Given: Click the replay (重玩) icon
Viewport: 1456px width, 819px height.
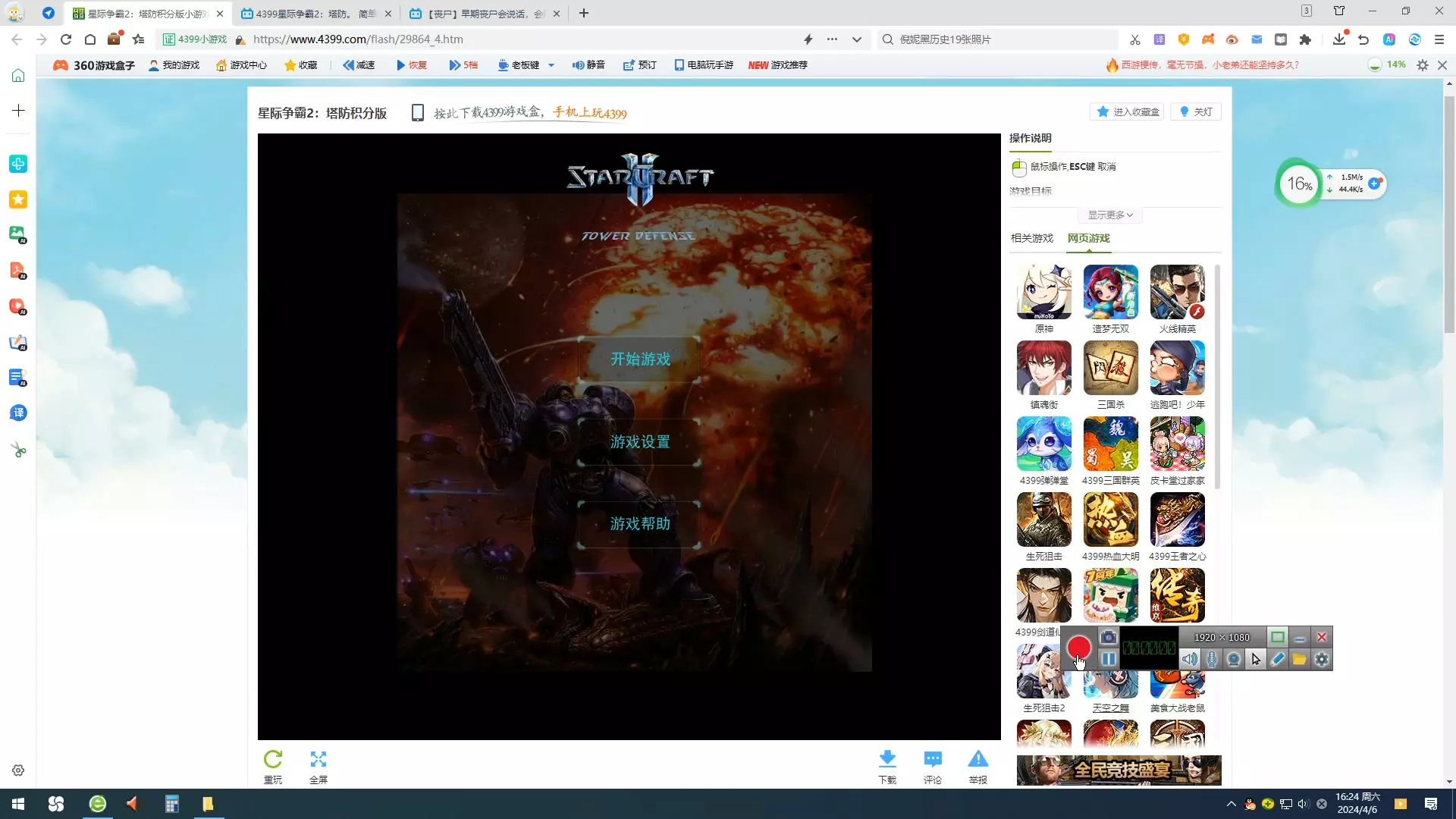Looking at the screenshot, I should 273,760.
